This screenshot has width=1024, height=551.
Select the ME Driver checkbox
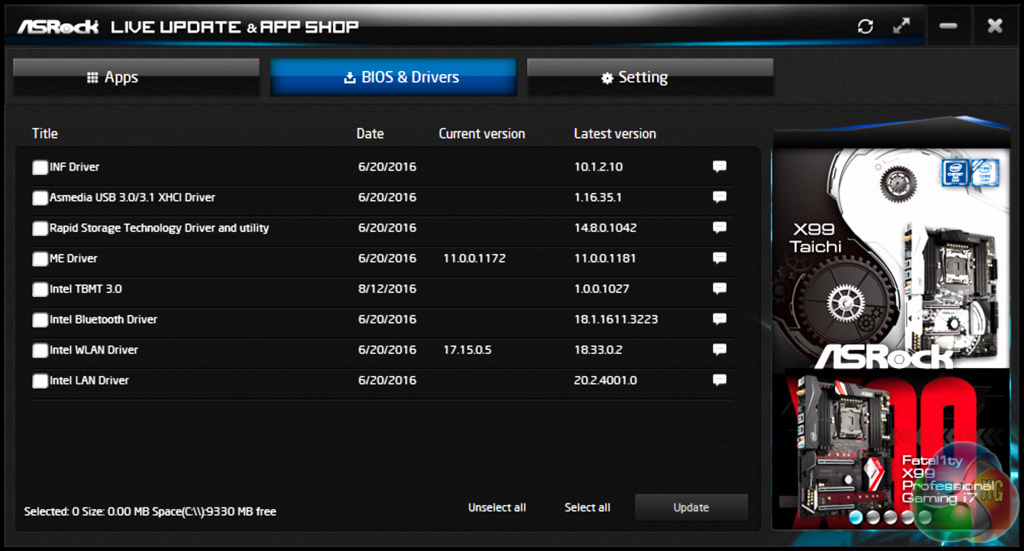[x=40, y=259]
